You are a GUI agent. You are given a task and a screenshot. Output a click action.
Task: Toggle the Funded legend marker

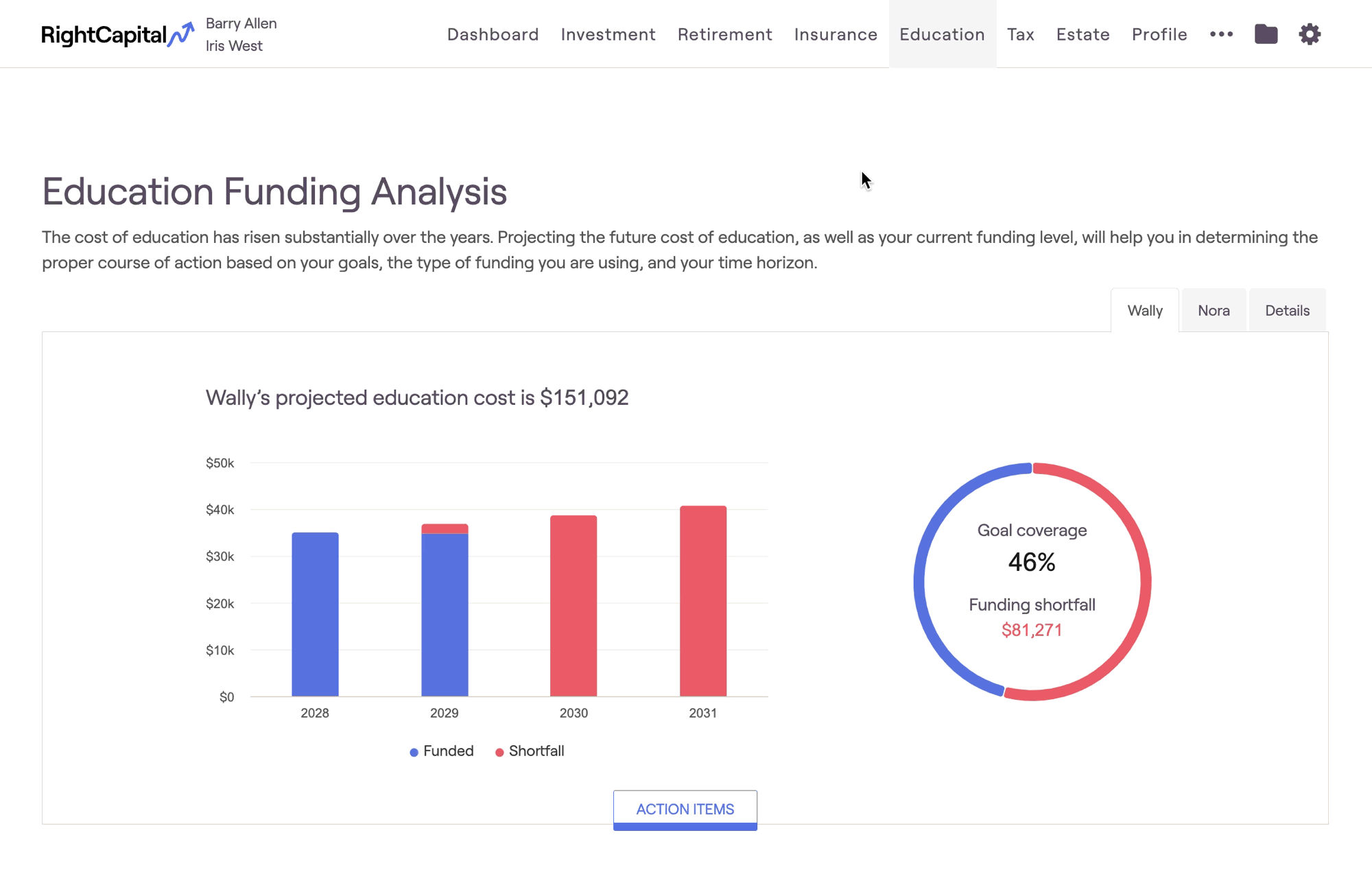click(414, 752)
